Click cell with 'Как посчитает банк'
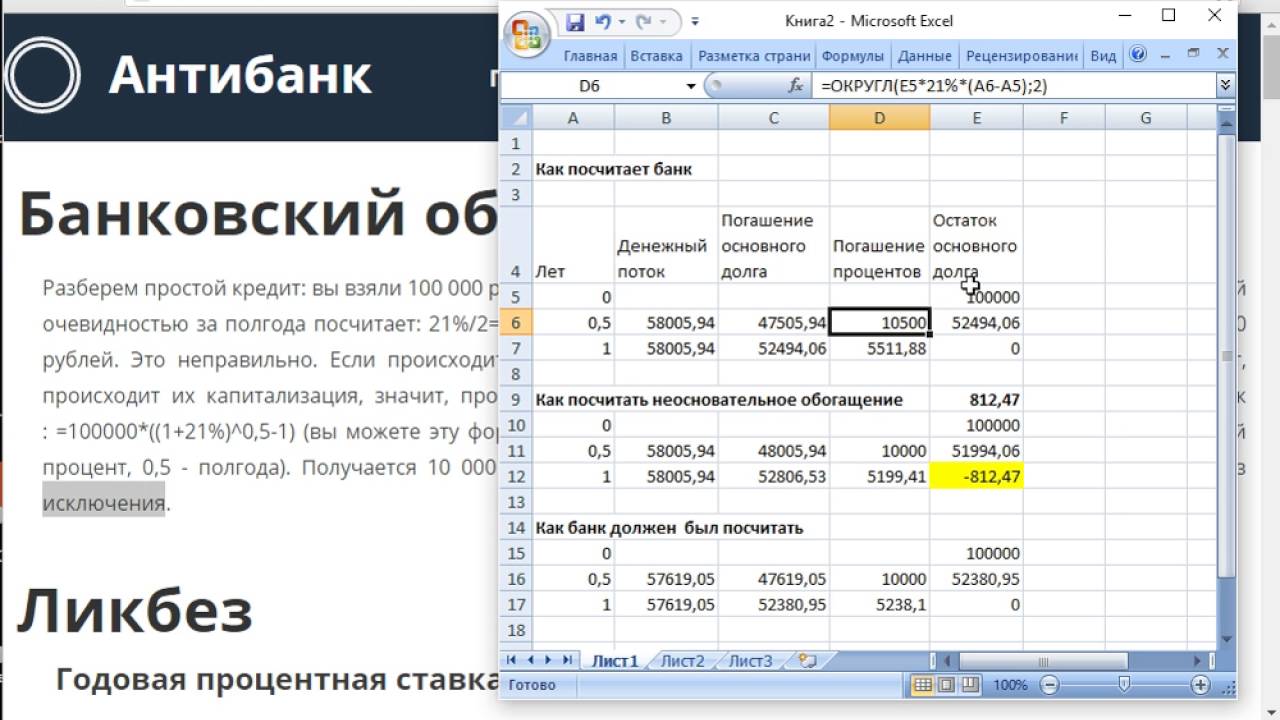 click(x=613, y=169)
